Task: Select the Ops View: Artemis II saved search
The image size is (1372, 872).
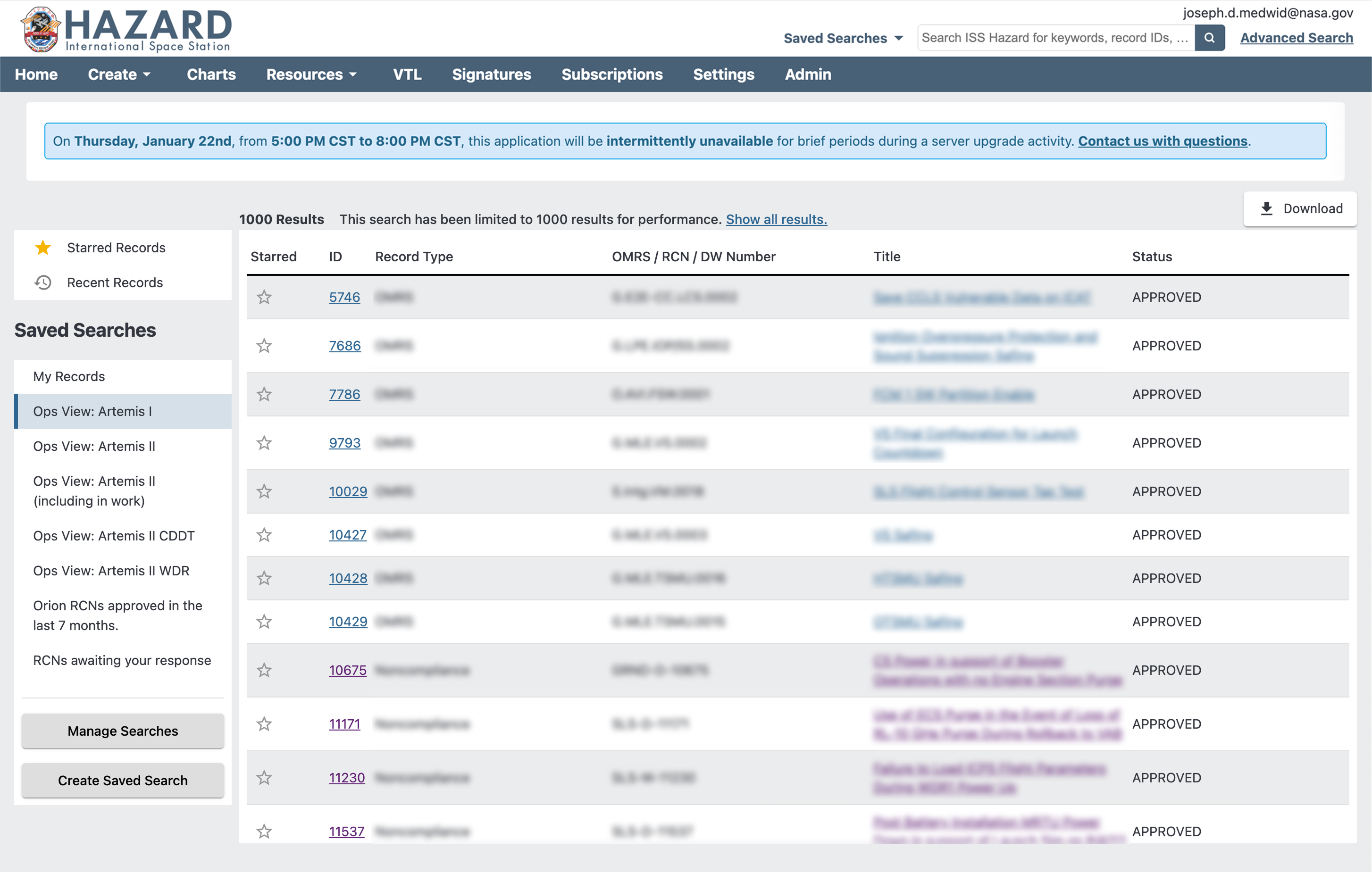Action: point(94,446)
